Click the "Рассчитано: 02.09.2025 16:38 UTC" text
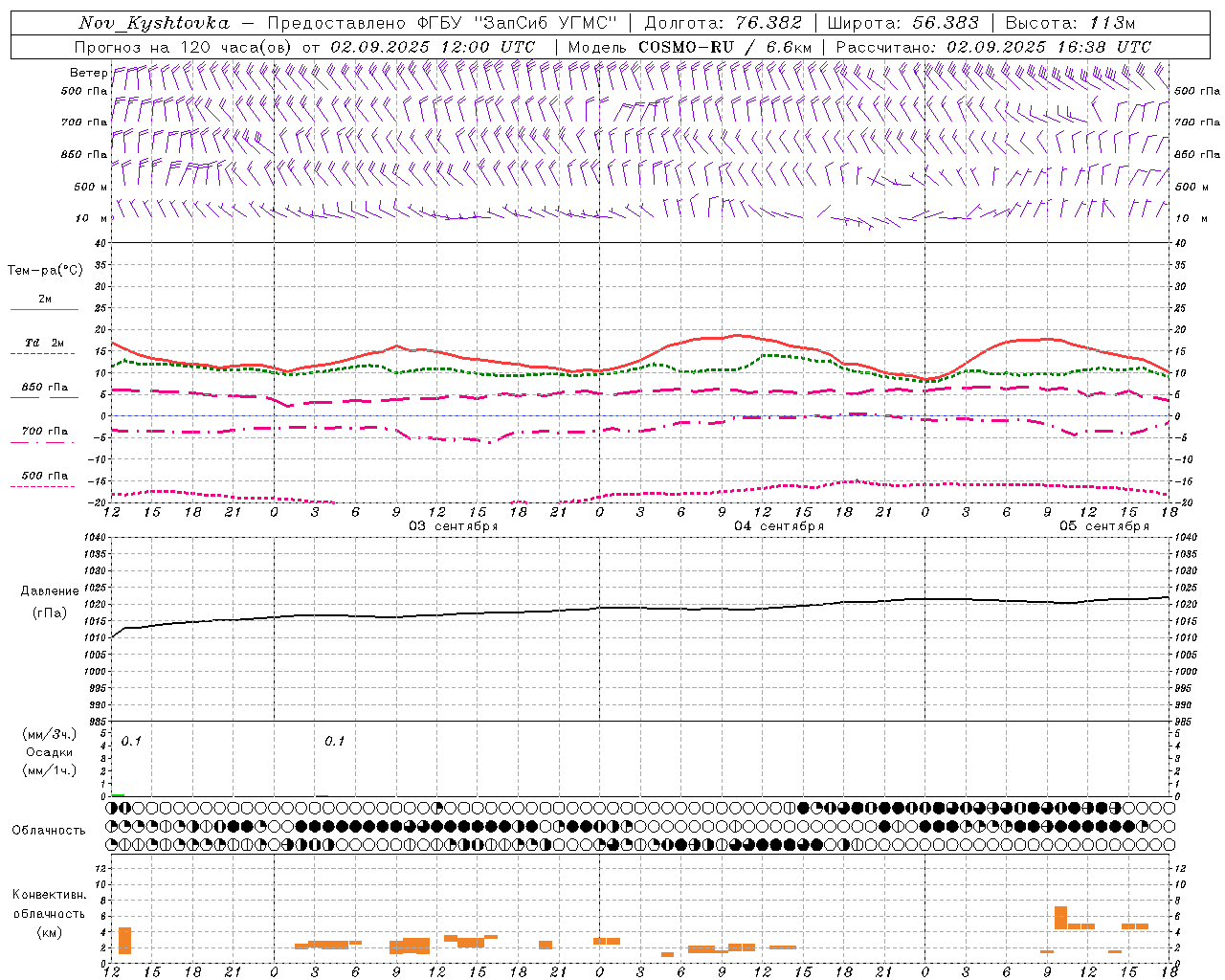 click(993, 47)
